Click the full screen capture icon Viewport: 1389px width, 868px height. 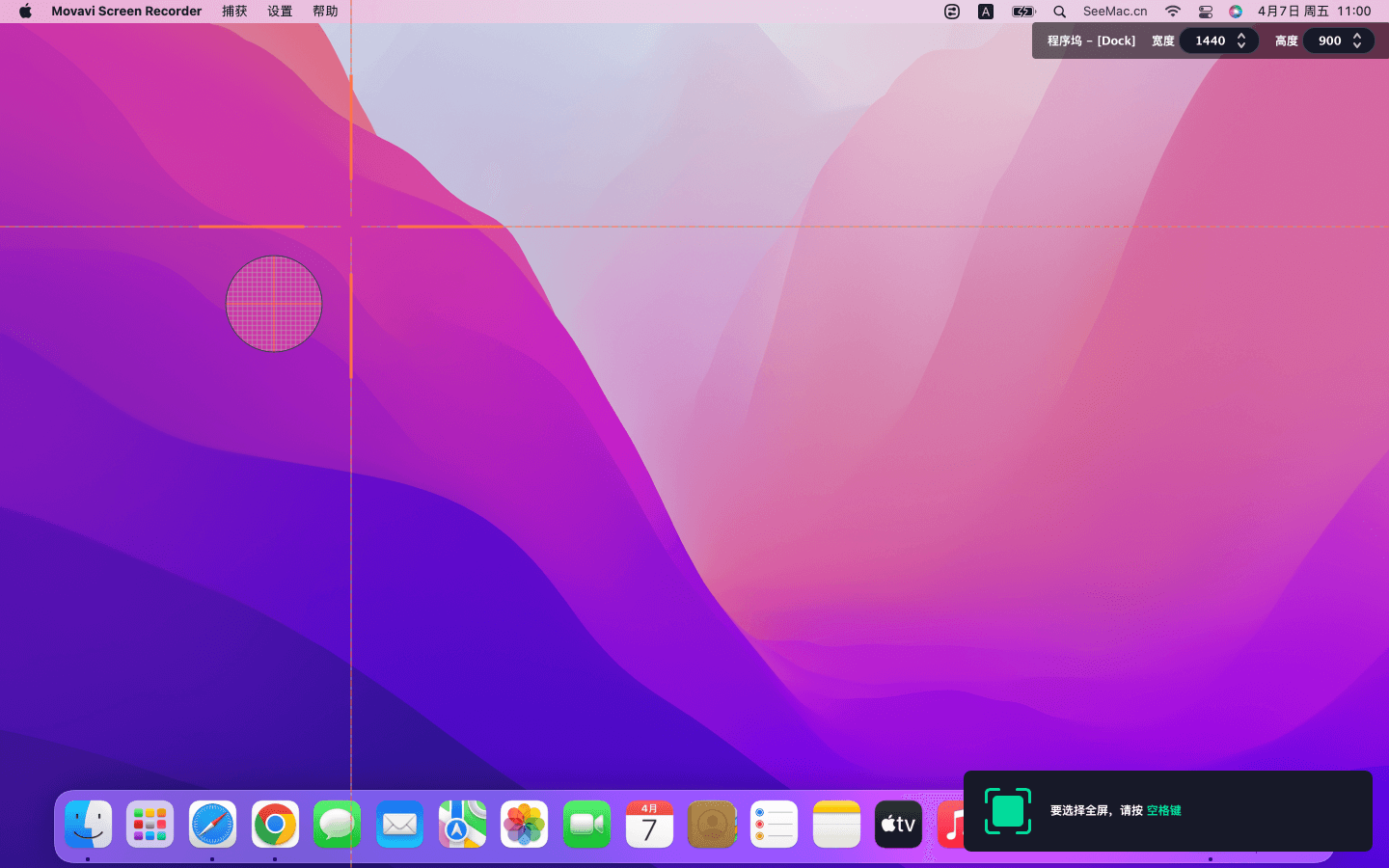[x=1008, y=811]
